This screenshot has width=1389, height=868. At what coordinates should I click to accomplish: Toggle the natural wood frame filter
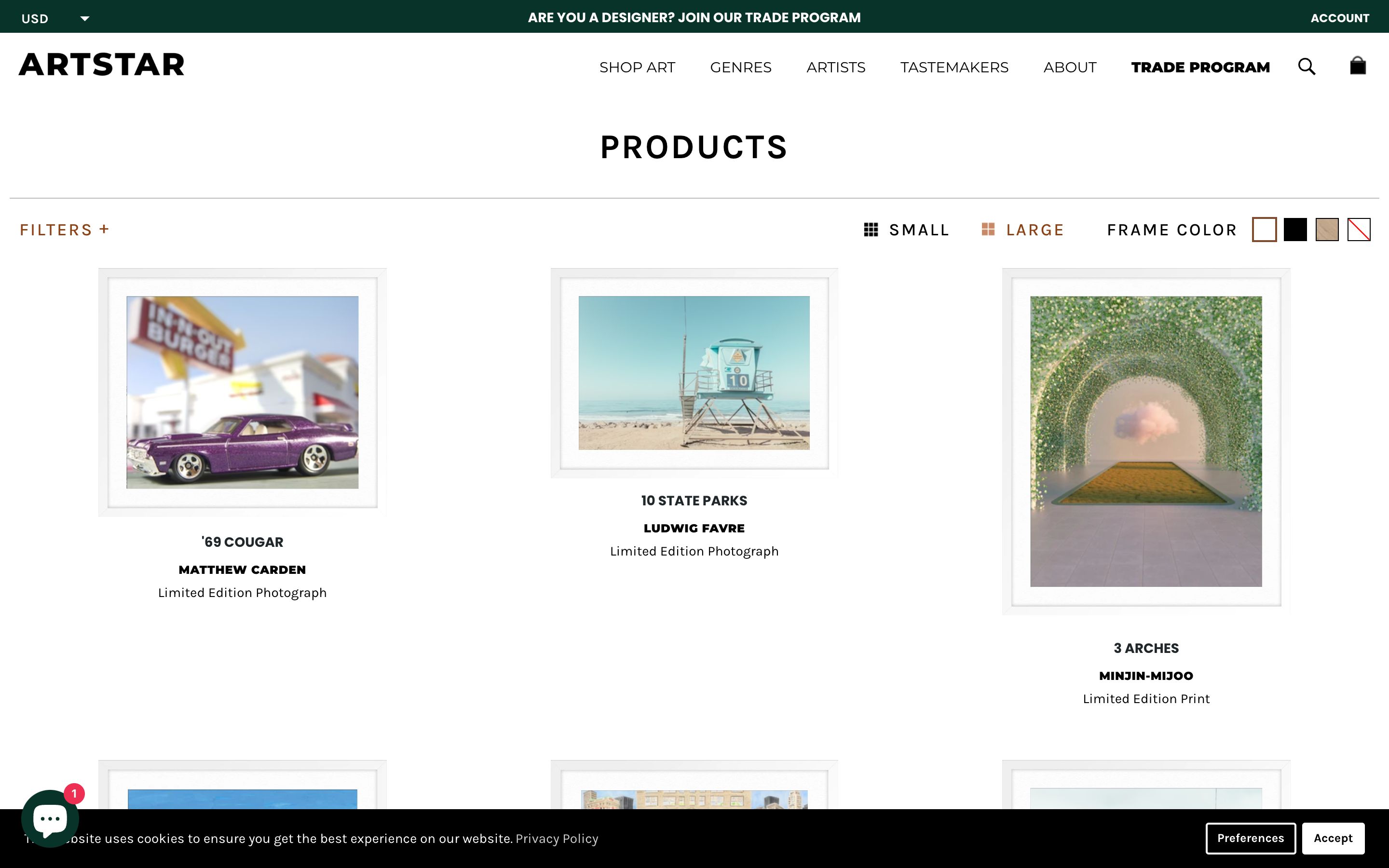click(1326, 230)
